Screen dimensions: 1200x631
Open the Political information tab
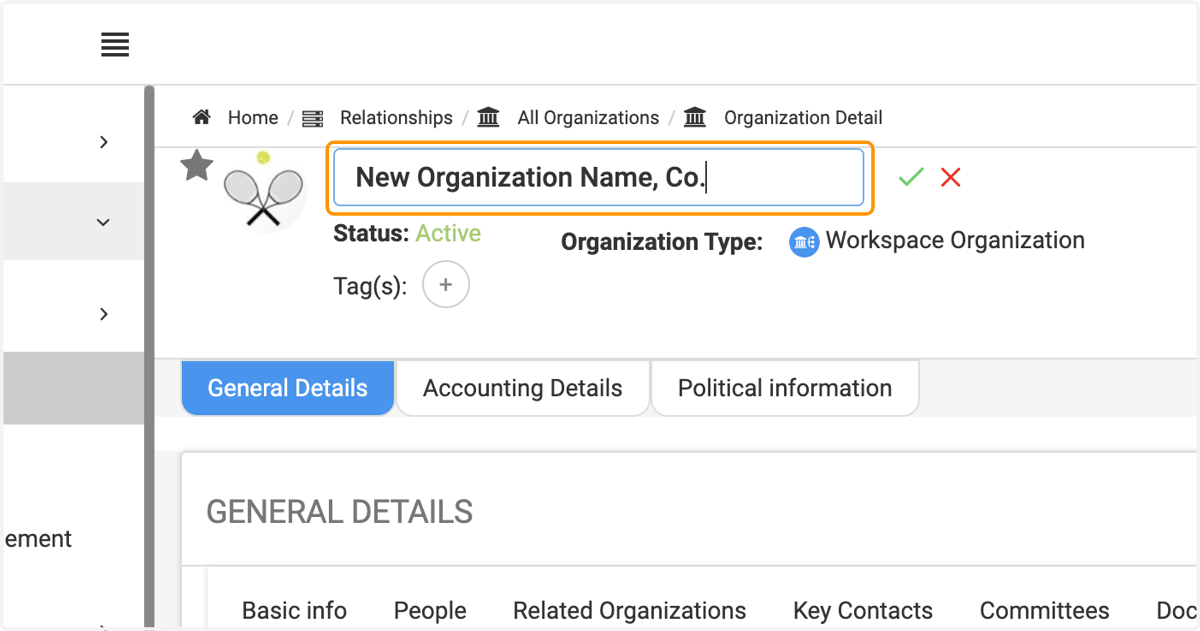785,388
